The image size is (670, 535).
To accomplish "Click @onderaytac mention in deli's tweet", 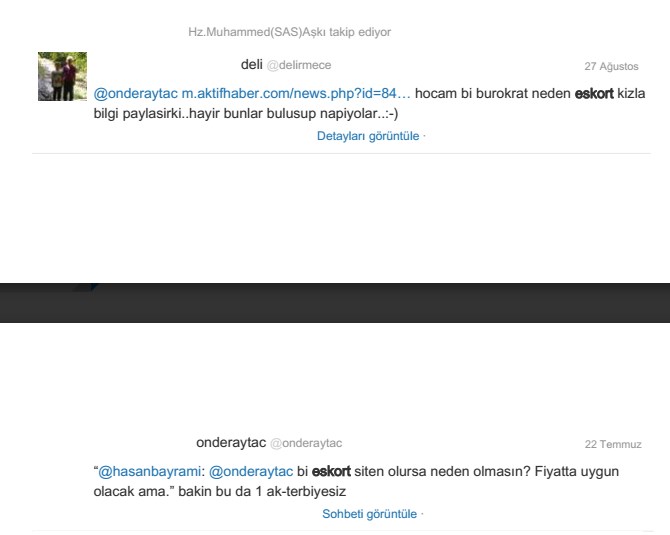I will tap(135, 94).
